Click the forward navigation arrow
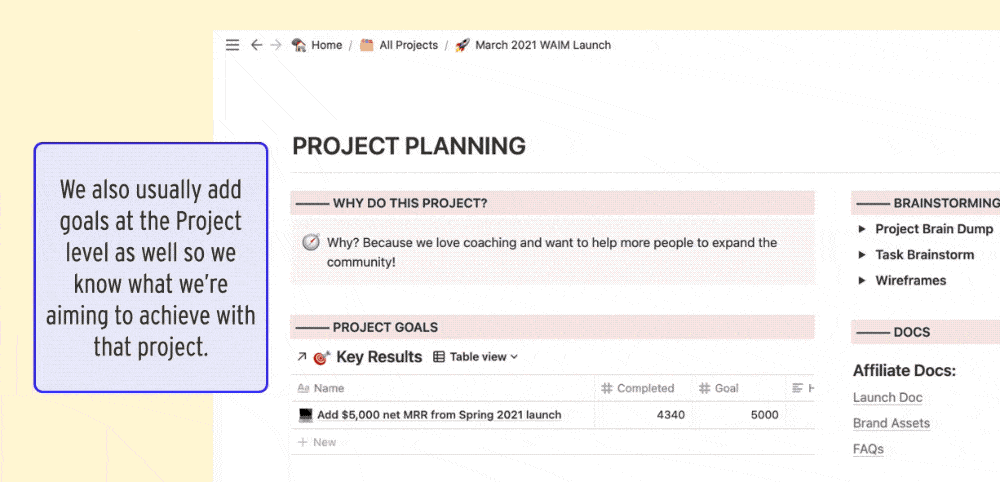The image size is (1000, 482). (275, 45)
